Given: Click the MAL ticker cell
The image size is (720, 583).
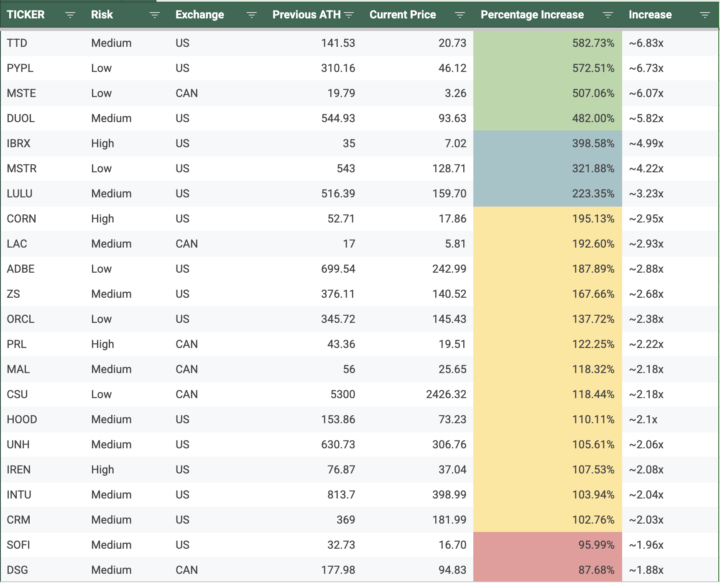Looking at the screenshot, I should click(43, 370).
